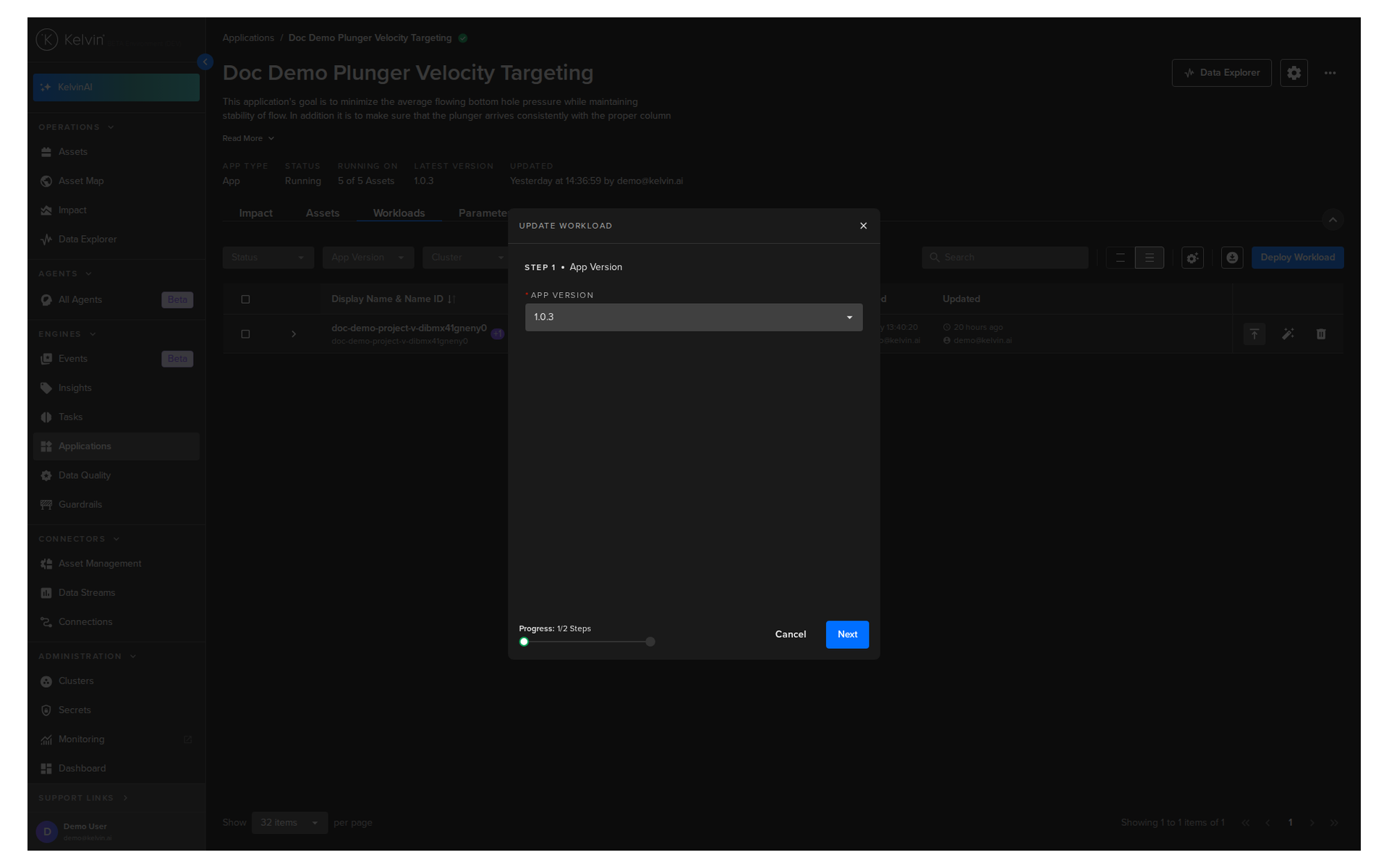
Task: Open the Status filter dropdown
Action: (x=268, y=258)
